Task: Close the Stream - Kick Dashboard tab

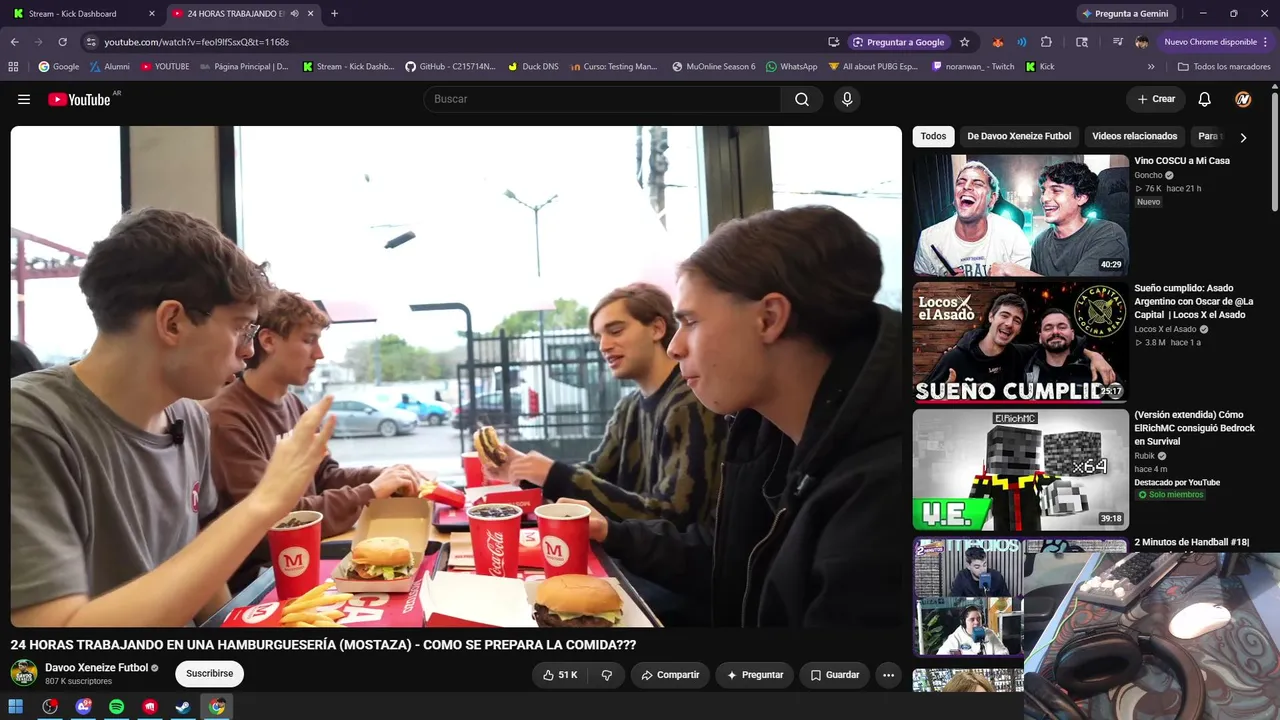Action: pos(152,14)
